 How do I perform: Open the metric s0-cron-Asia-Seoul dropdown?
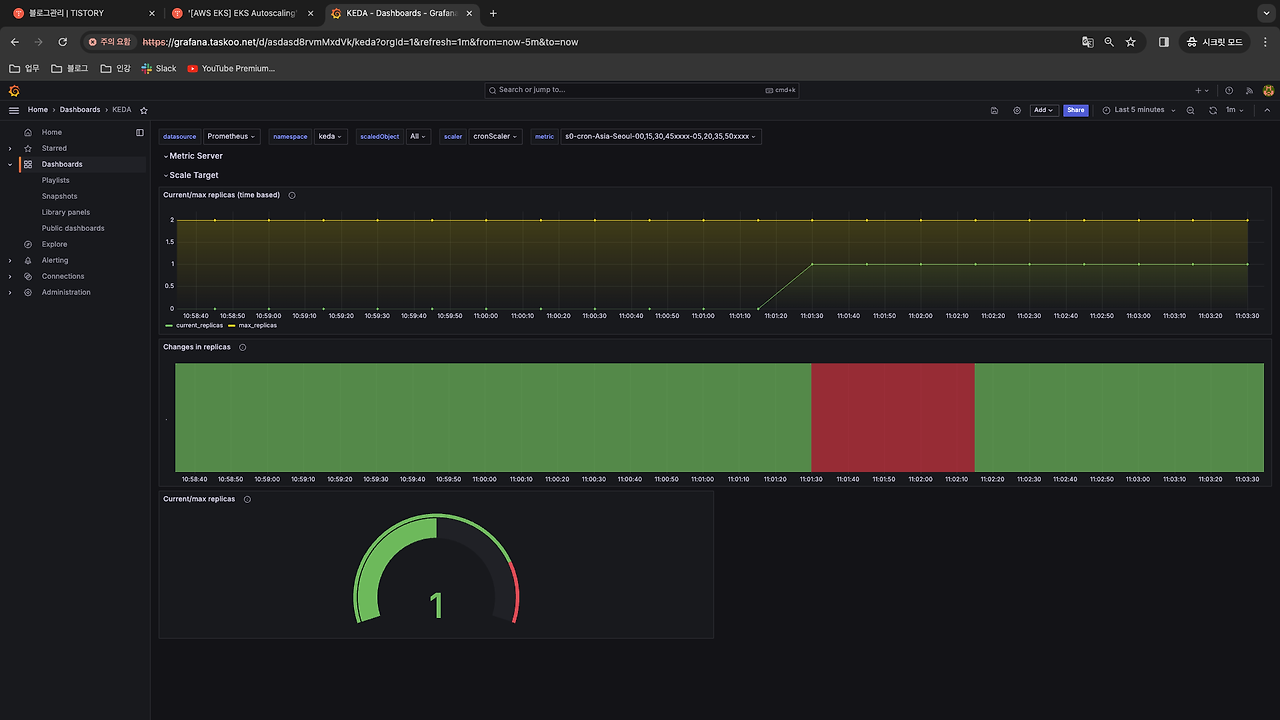coord(661,136)
